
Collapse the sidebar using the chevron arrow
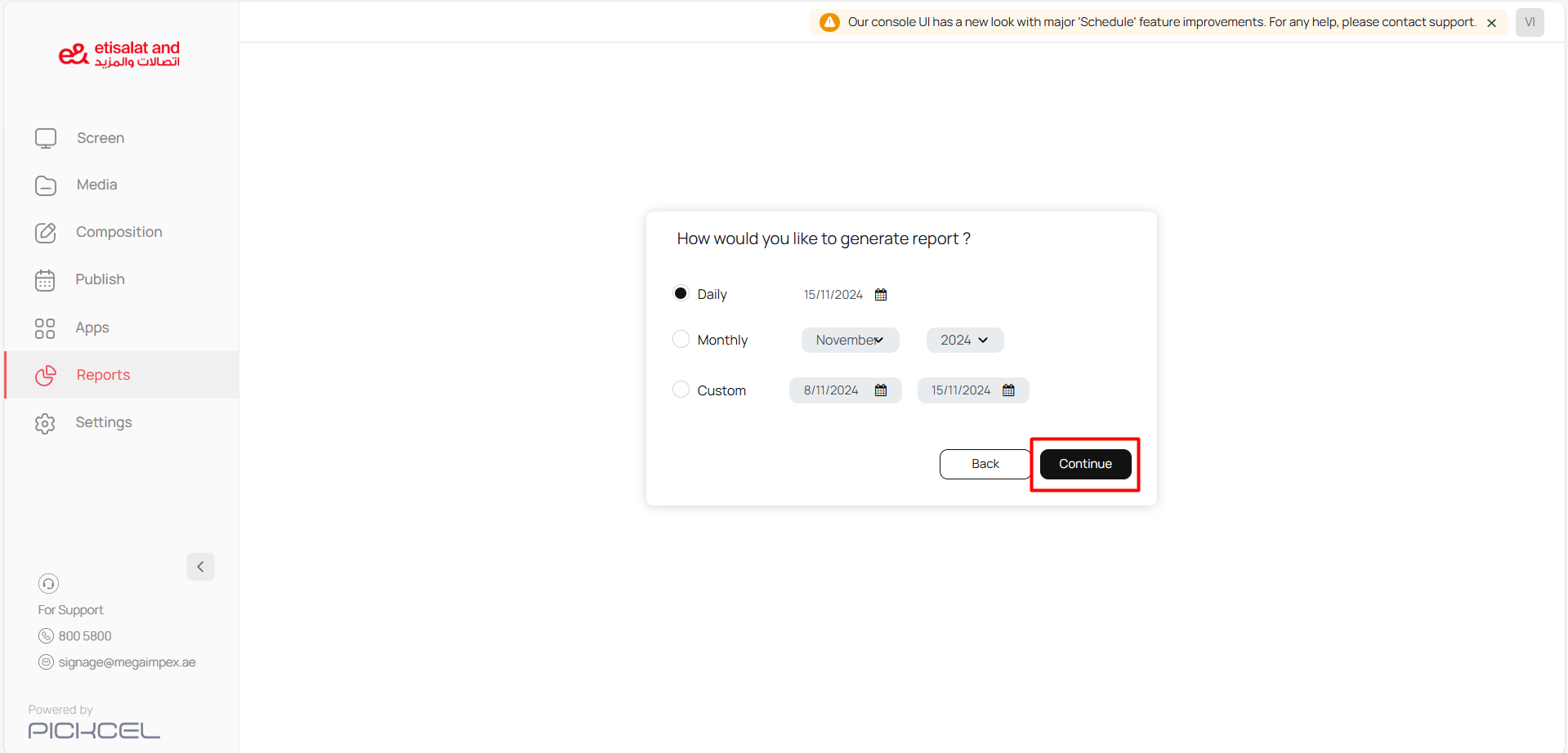click(200, 566)
